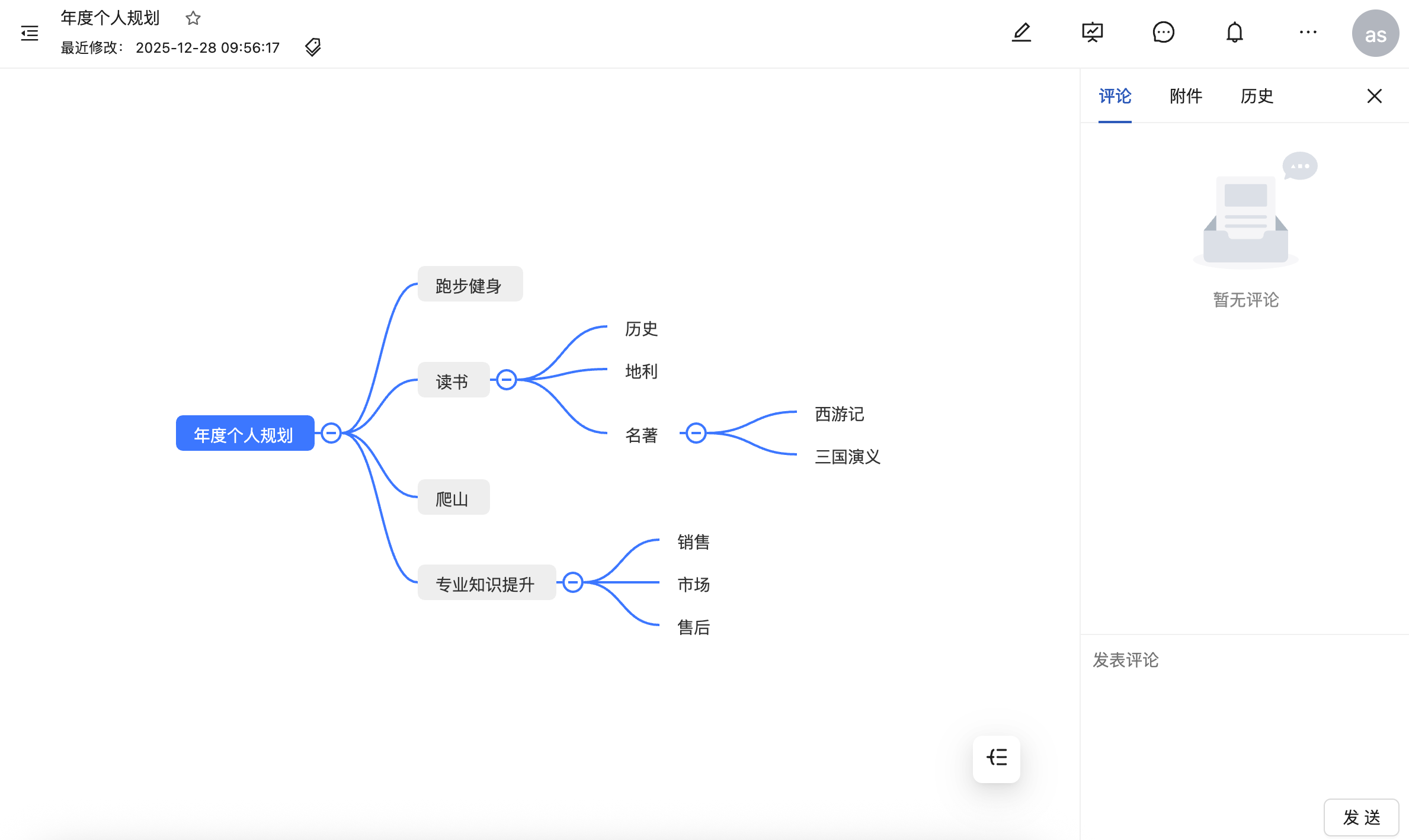Open notifications via the bell icon
The height and width of the screenshot is (840, 1409).
pos(1234,33)
